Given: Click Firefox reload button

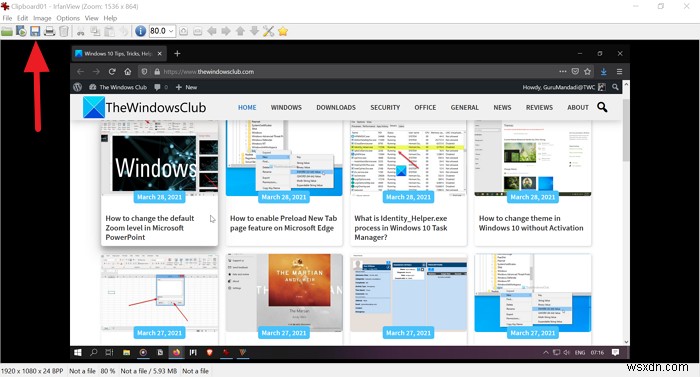Looking at the screenshot, I should [x=112, y=71].
